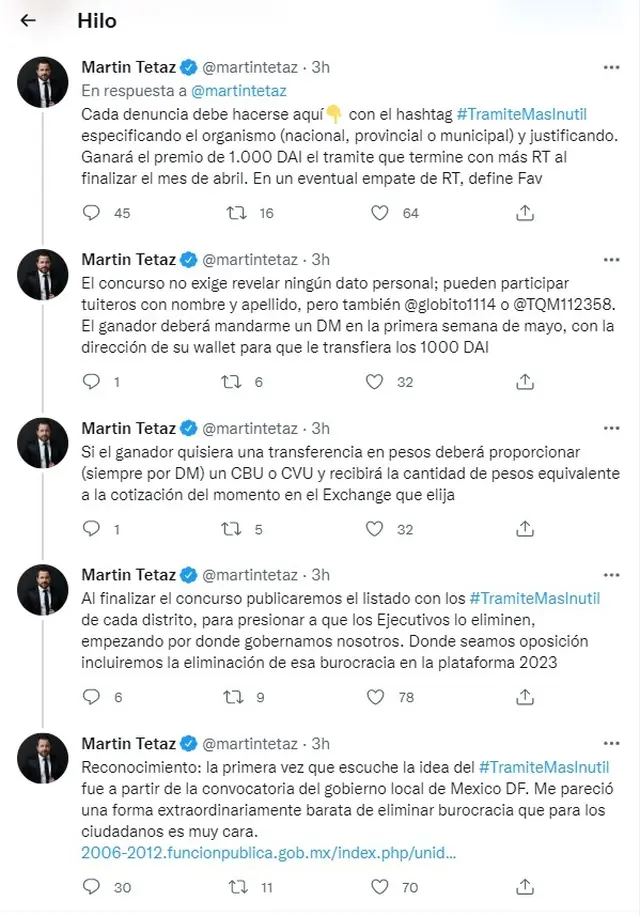Open more options on the CBU o CVU tweet

611,428
